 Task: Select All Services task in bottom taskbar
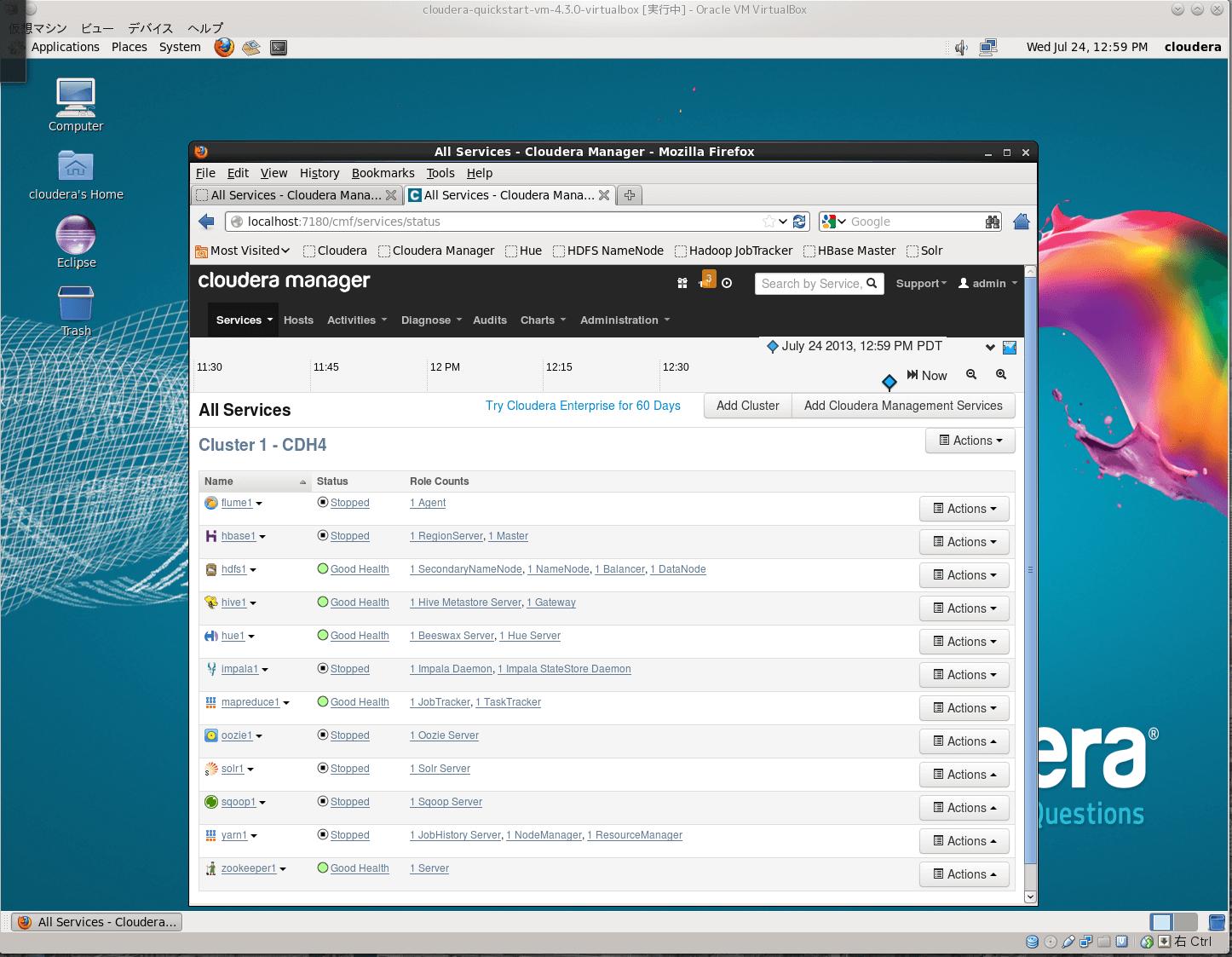click(x=97, y=922)
